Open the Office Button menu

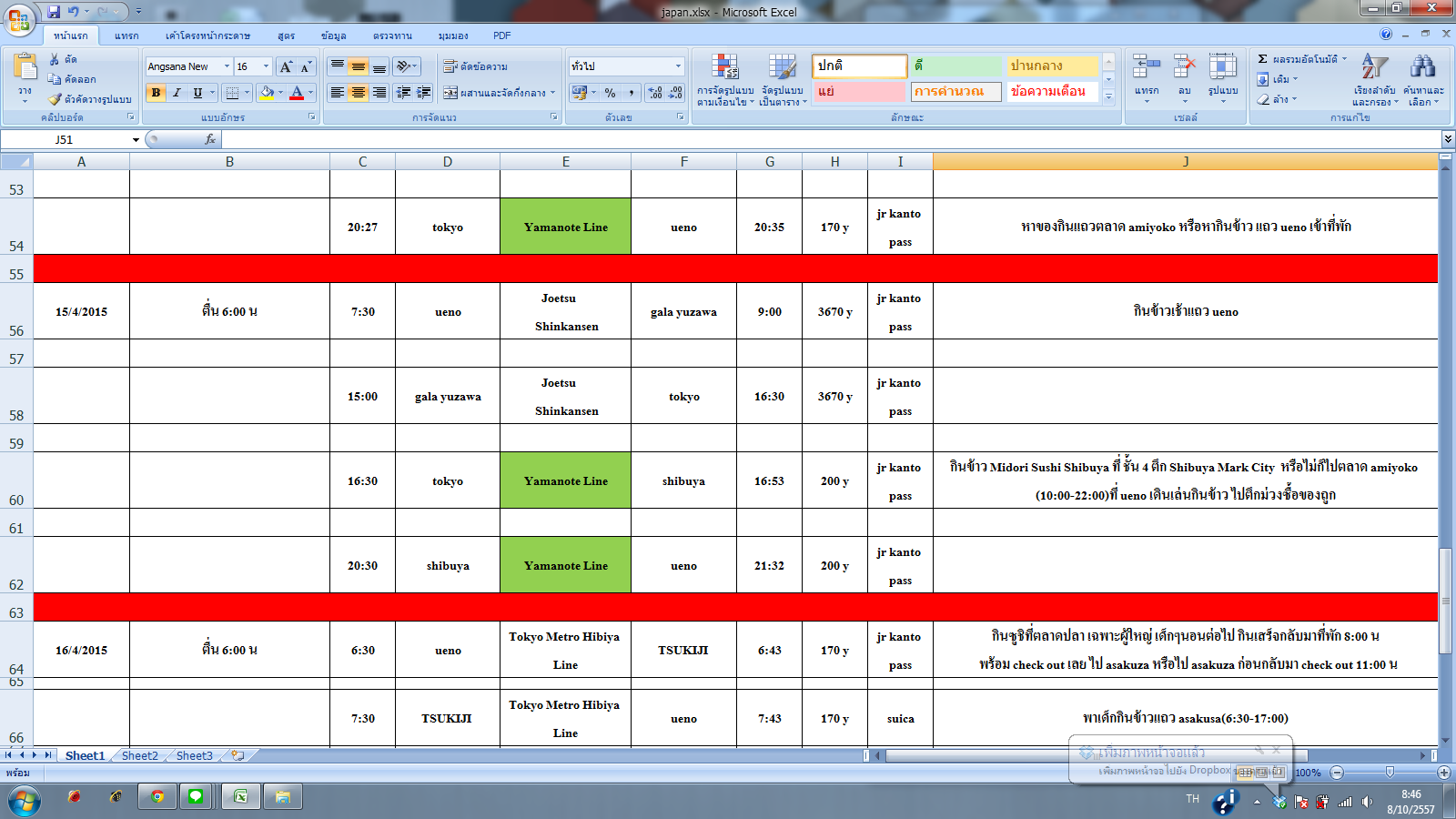[x=19, y=19]
